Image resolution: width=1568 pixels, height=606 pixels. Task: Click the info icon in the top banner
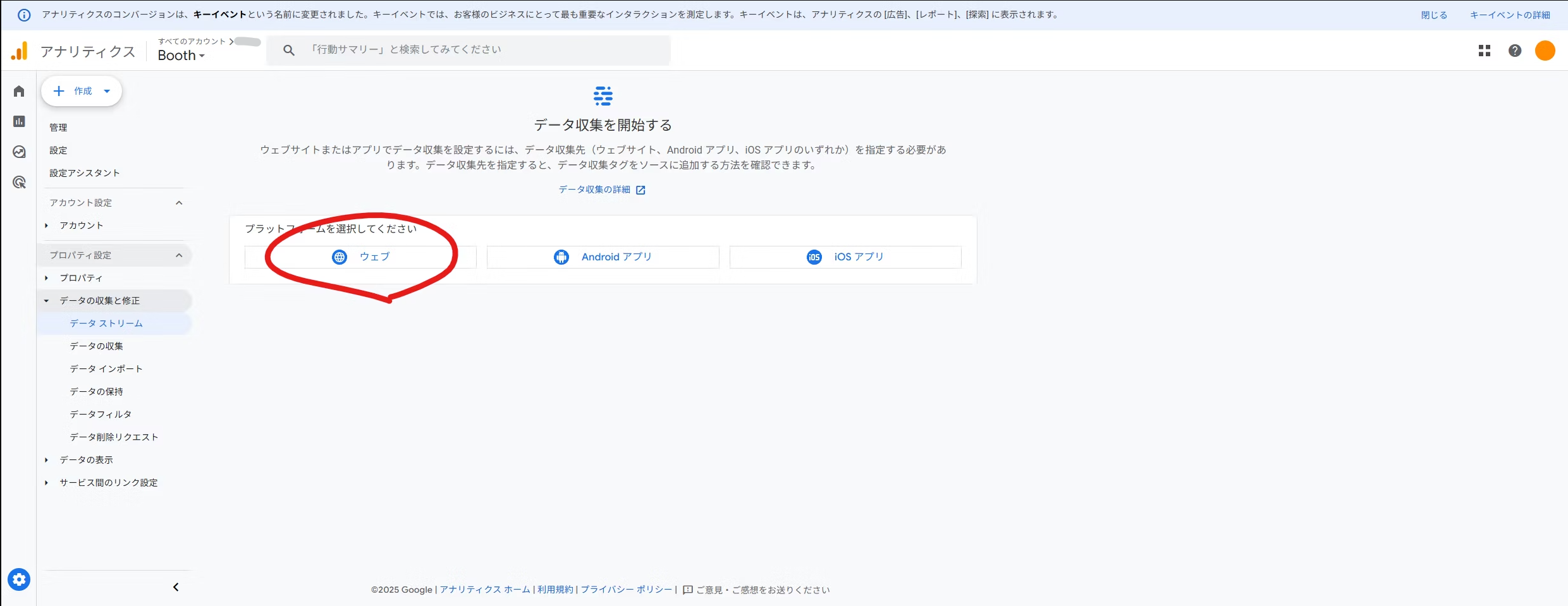click(24, 15)
